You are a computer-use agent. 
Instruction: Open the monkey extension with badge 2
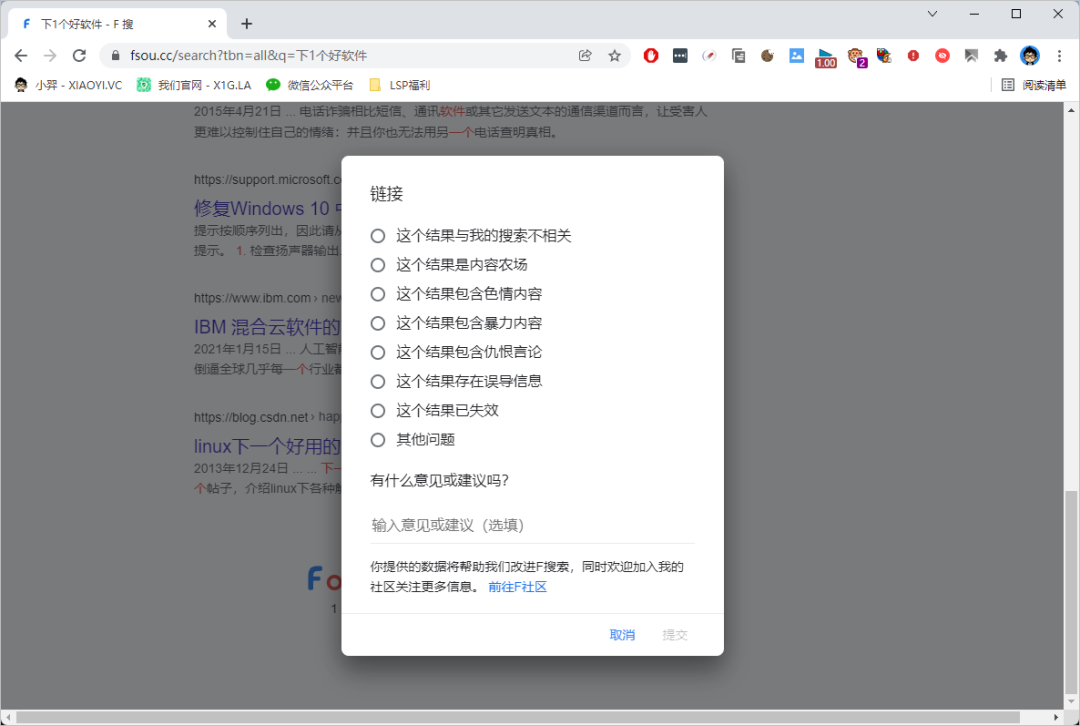click(856, 57)
